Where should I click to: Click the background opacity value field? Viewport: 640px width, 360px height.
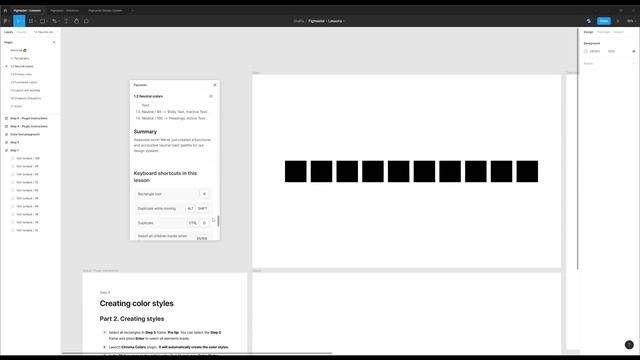coord(611,51)
